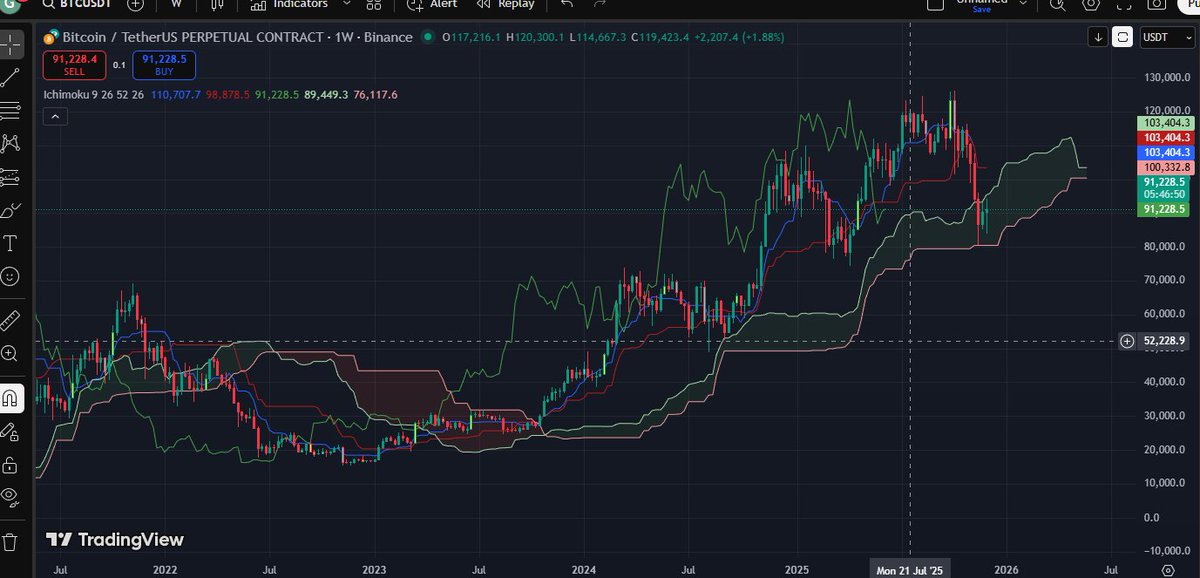Activate the zoom in tool

[11, 353]
